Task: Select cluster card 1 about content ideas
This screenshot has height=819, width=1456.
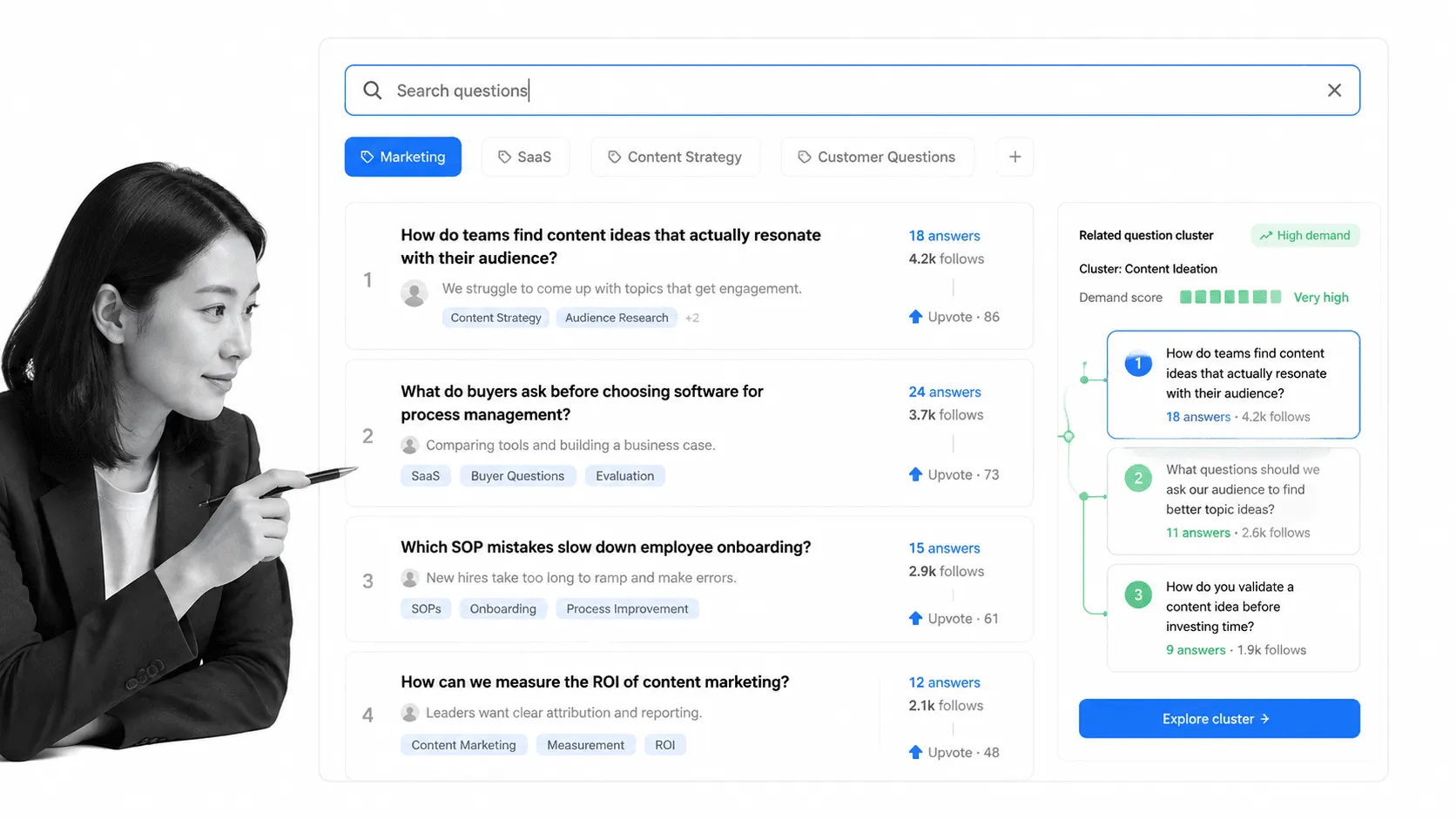Action: coord(1233,385)
